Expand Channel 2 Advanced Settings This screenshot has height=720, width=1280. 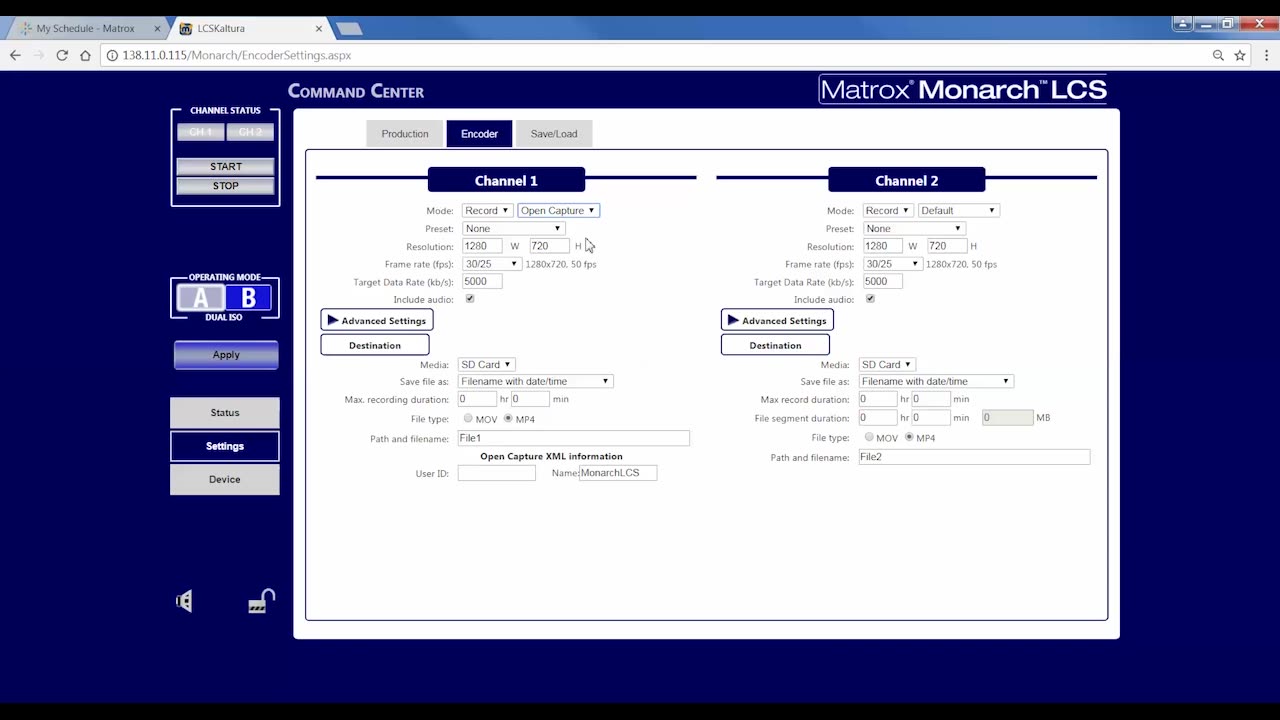777,320
